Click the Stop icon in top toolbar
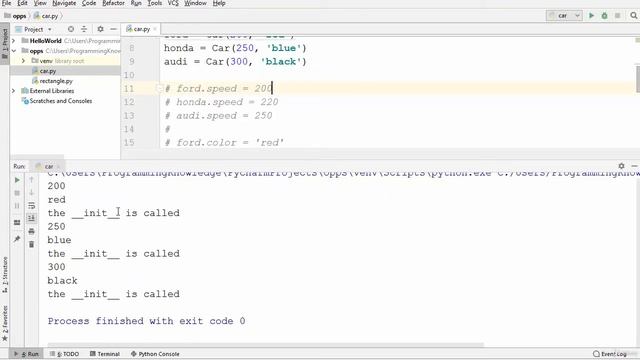The height and width of the screenshot is (360, 640). (617, 16)
